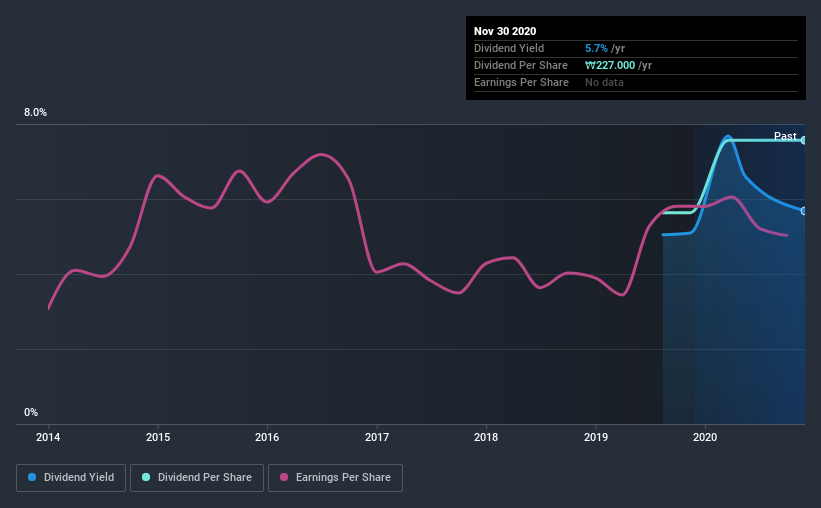This screenshot has height=508, width=821.
Task: Click the teal Dividend Per Share legend dot
Action: (x=146, y=477)
